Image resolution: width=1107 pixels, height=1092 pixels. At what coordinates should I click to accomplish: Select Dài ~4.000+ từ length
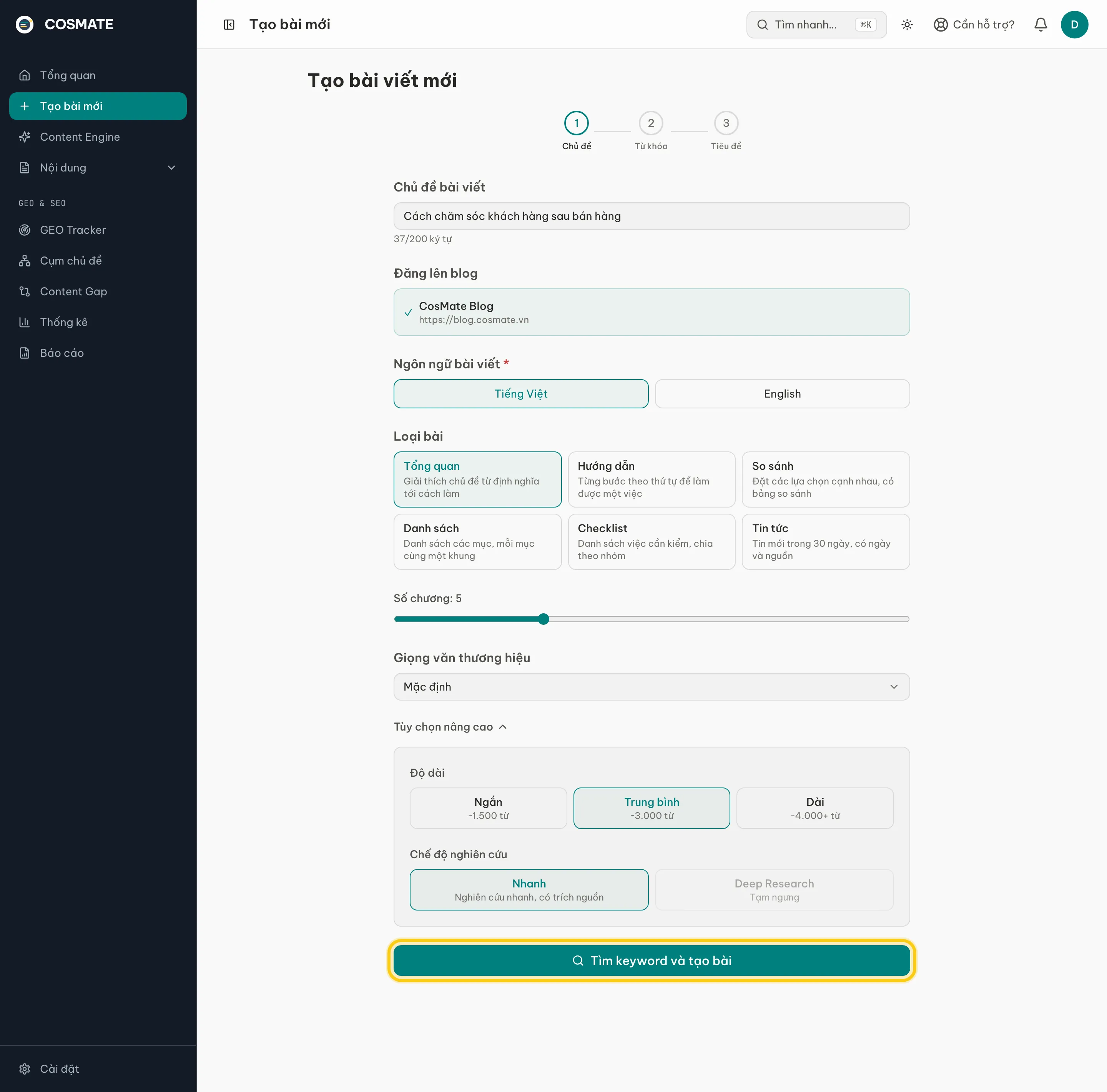click(814, 808)
